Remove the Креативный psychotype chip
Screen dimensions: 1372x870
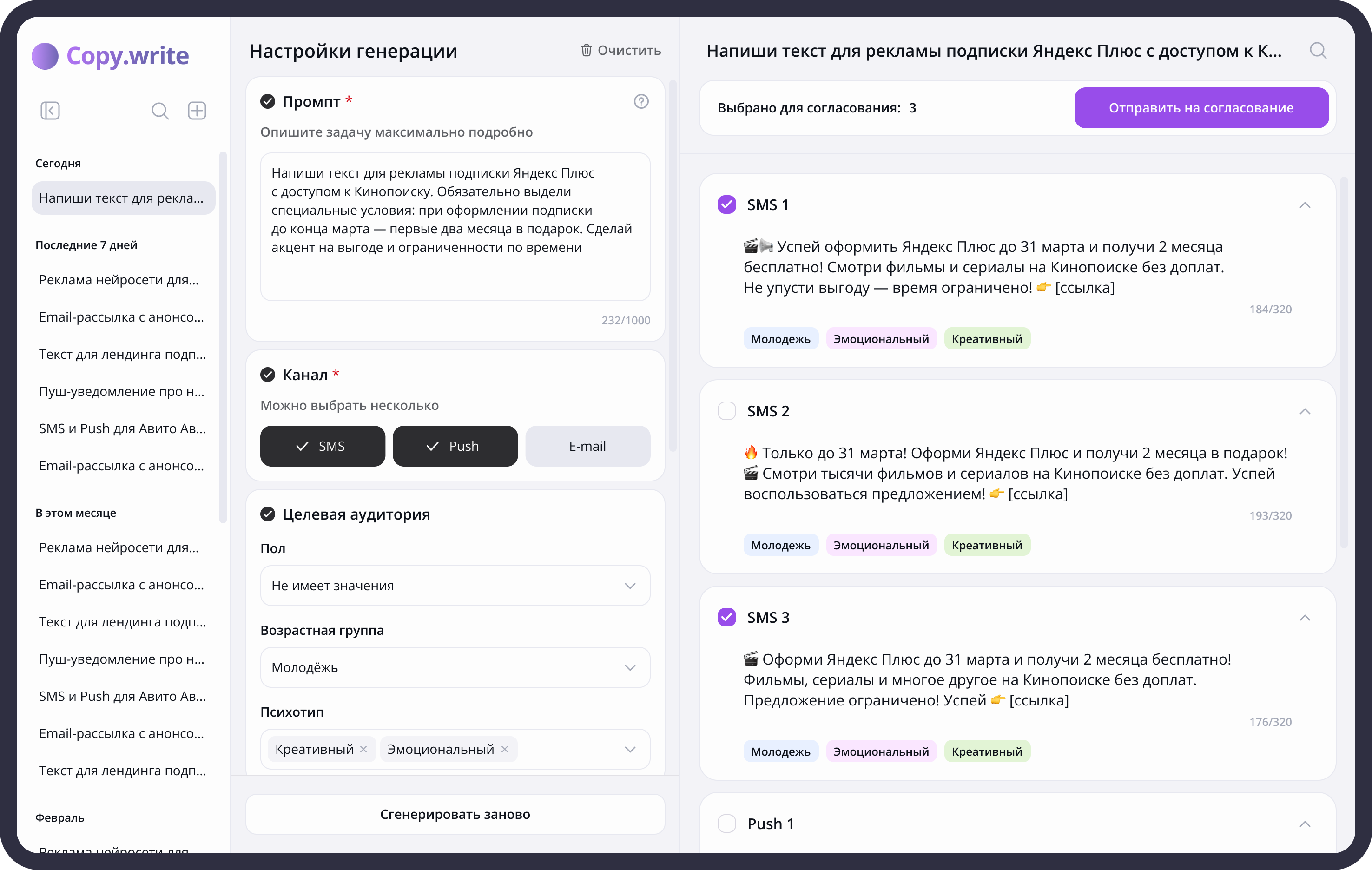point(363,749)
